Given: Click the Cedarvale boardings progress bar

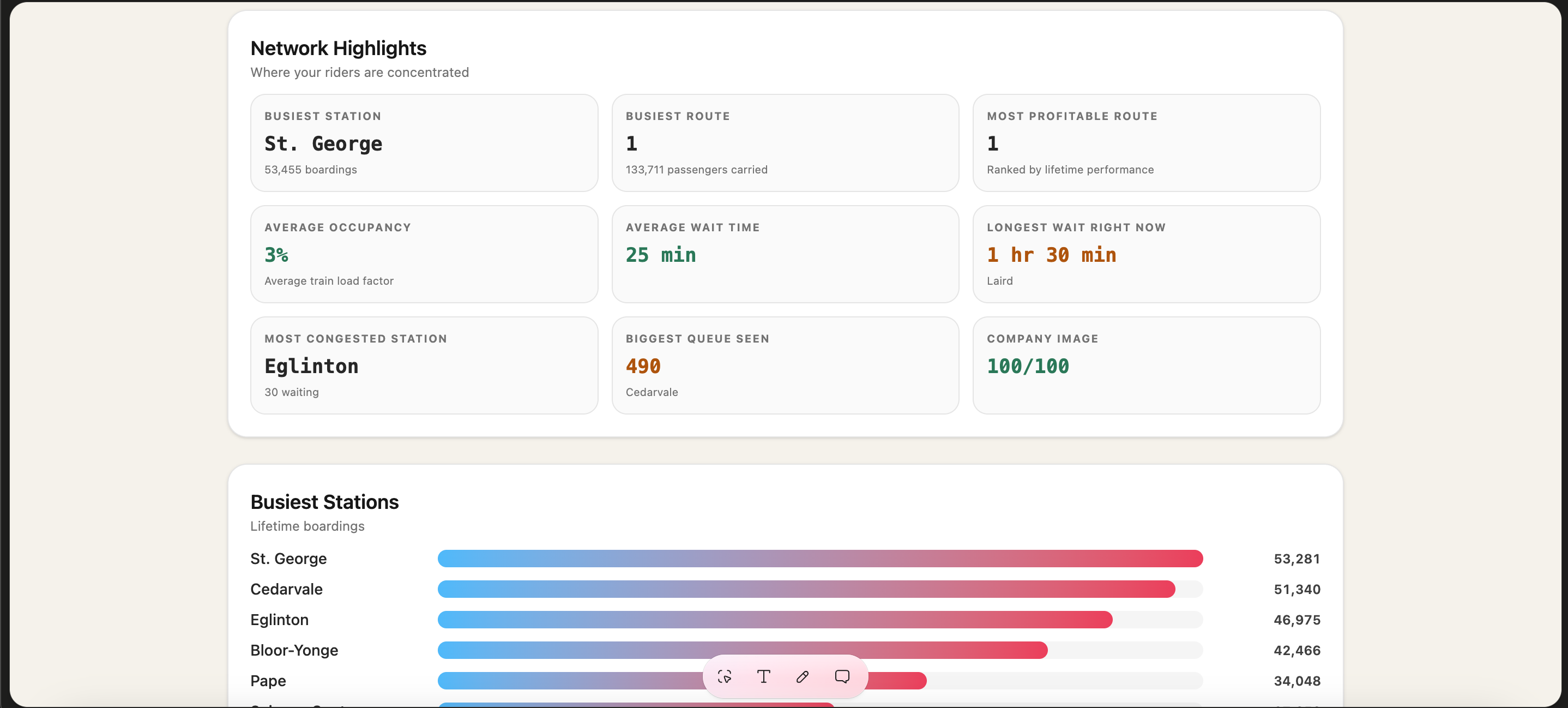Looking at the screenshot, I should tap(820, 589).
